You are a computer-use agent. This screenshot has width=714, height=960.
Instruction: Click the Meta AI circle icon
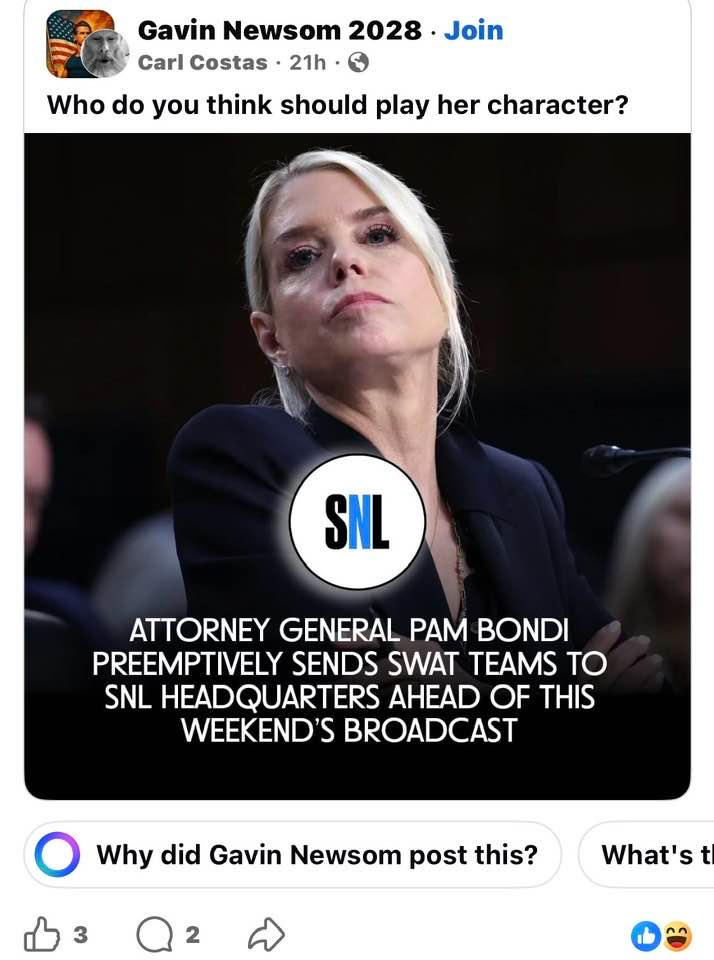click(57, 854)
